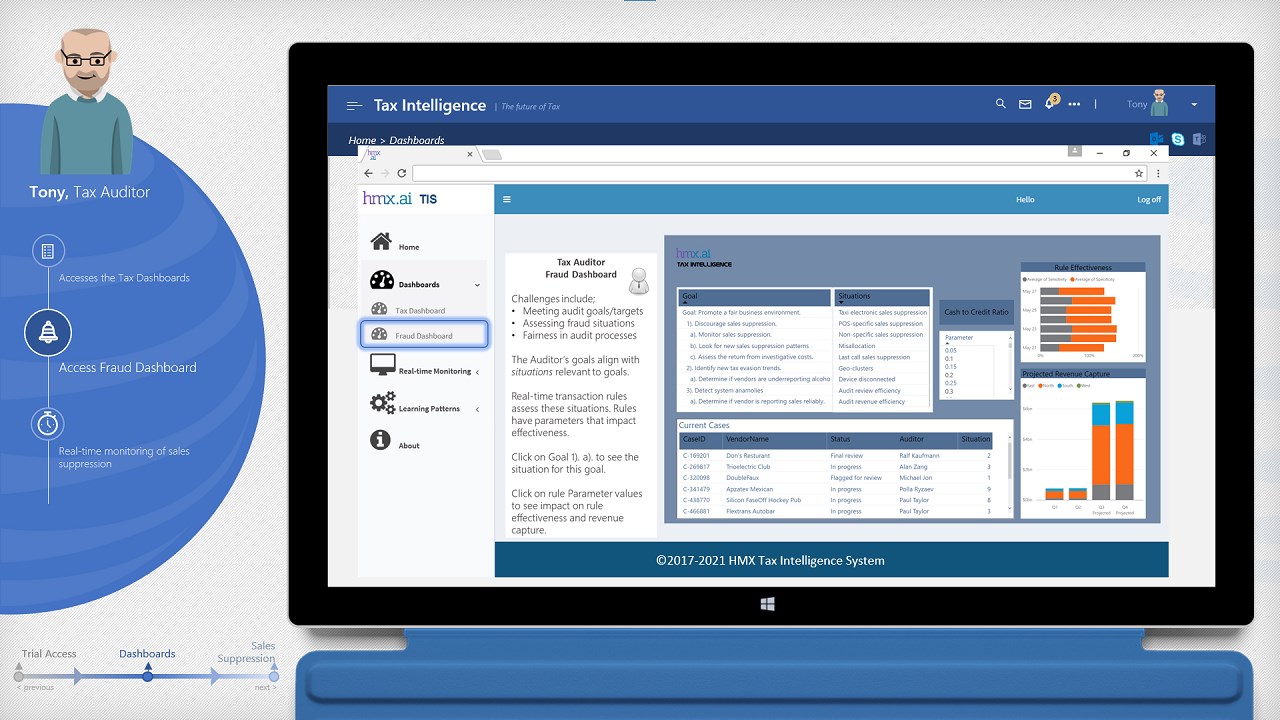Image resolution: width=1280 pixels, height=720 pixels.
Task: Open the mail envelope icon
Action: 1025,104
